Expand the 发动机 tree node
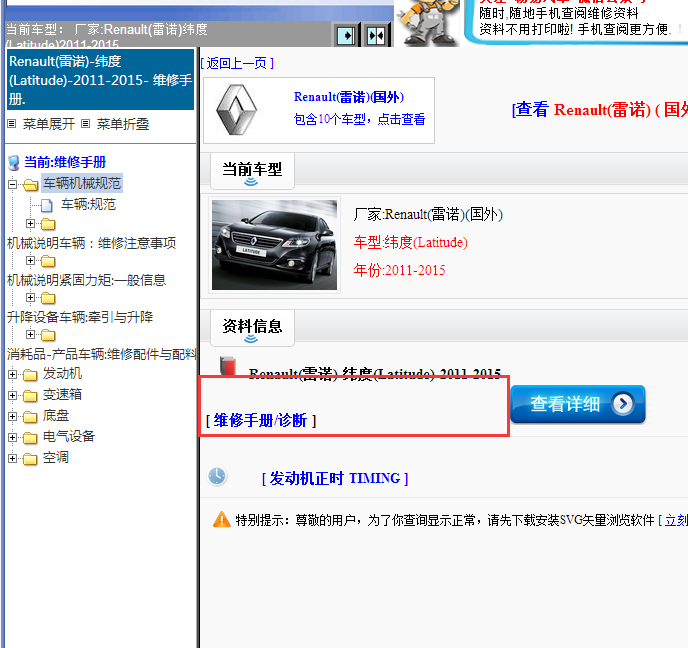Image resolution: width=688 pixels, height=648 pixels. pyautogui.click(x=12, y=375)
